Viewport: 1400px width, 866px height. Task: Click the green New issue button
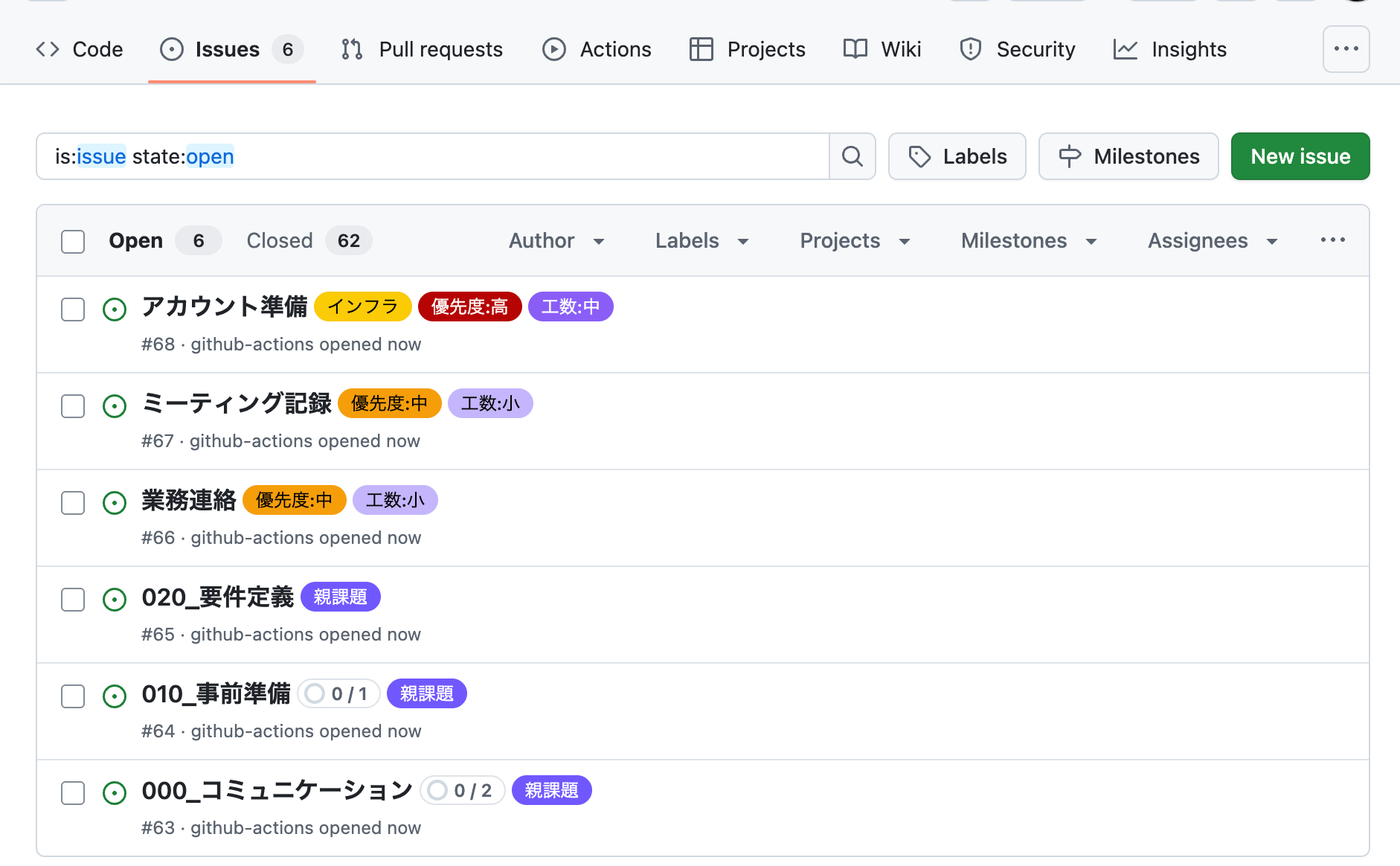click(x=1300, y=156)
